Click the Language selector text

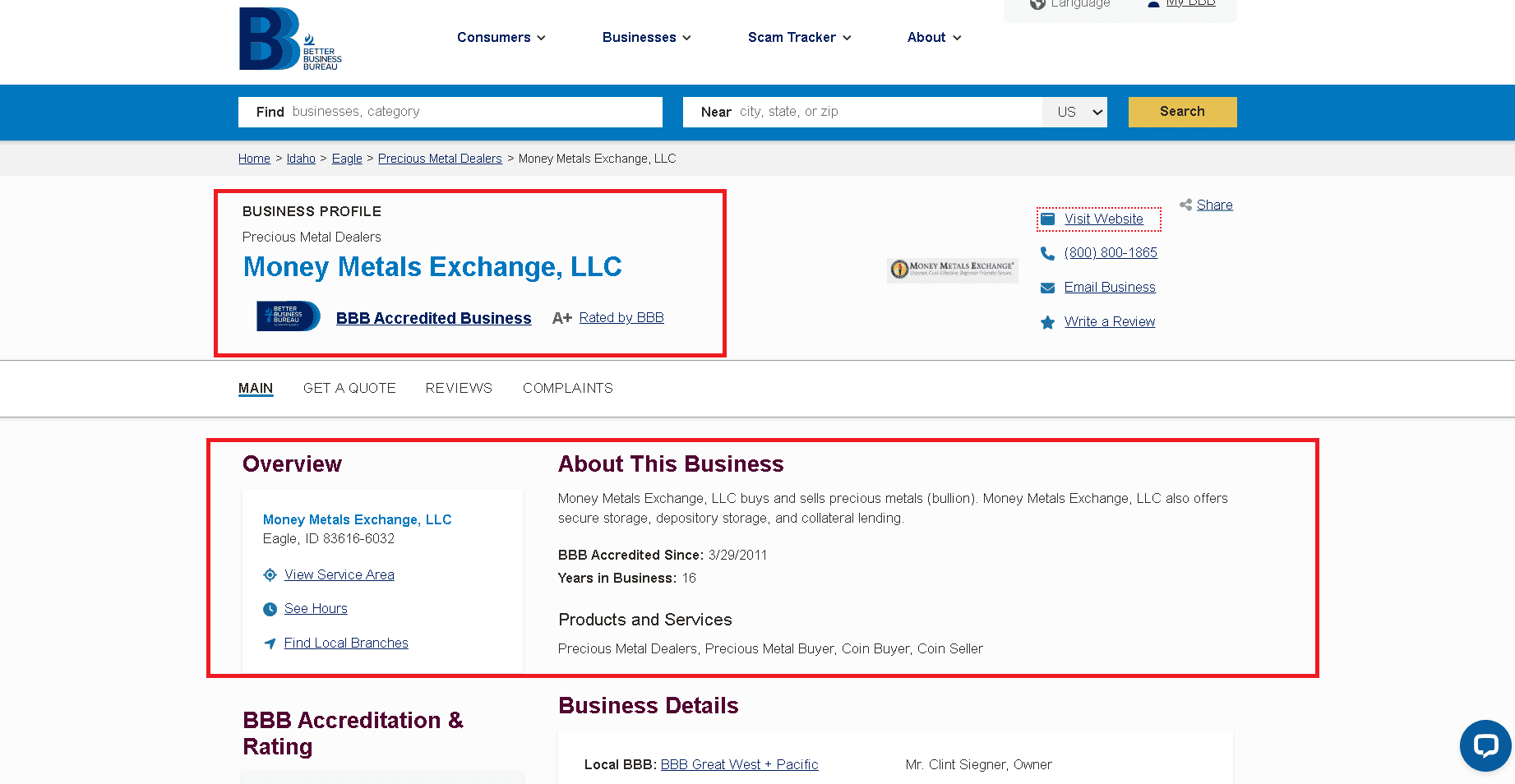pyautogui.click(x=1080, y=4)
